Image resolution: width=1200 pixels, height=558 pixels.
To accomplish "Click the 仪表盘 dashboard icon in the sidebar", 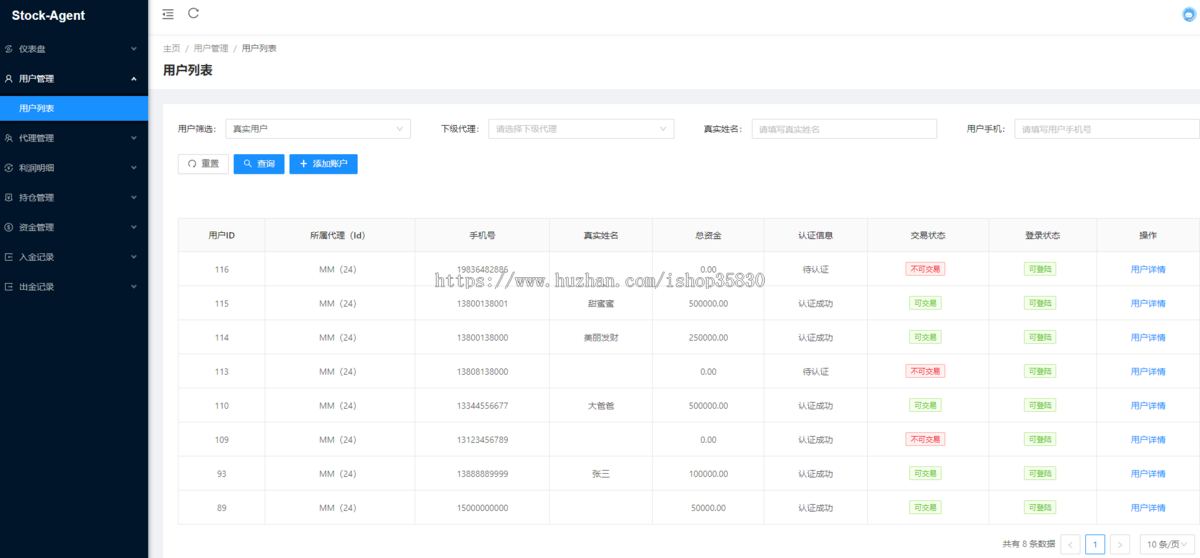I will point(9,48).
